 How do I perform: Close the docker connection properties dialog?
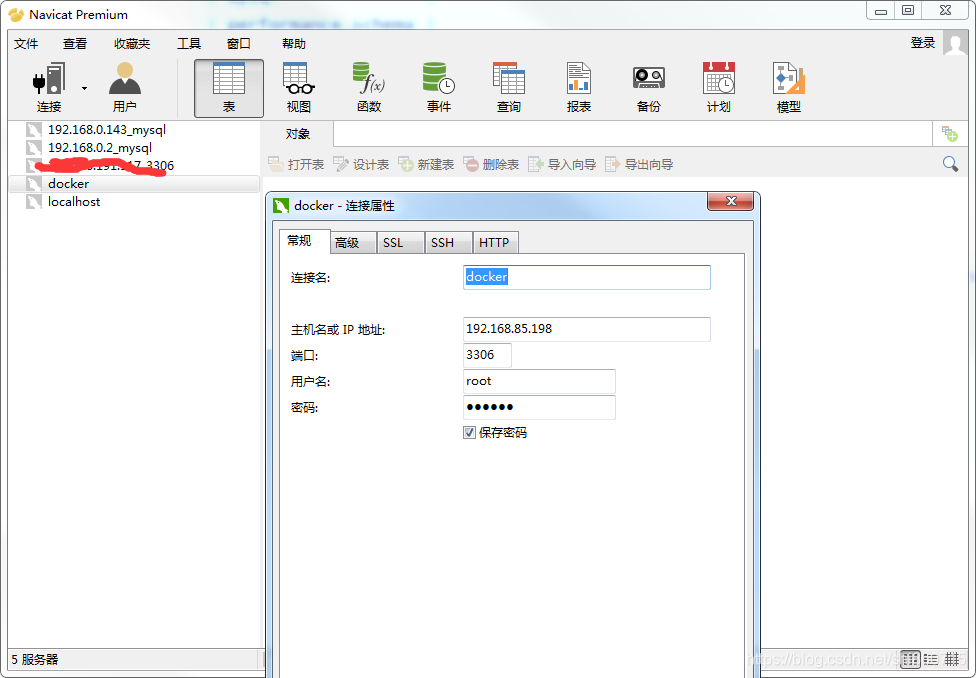click(731, 201)
